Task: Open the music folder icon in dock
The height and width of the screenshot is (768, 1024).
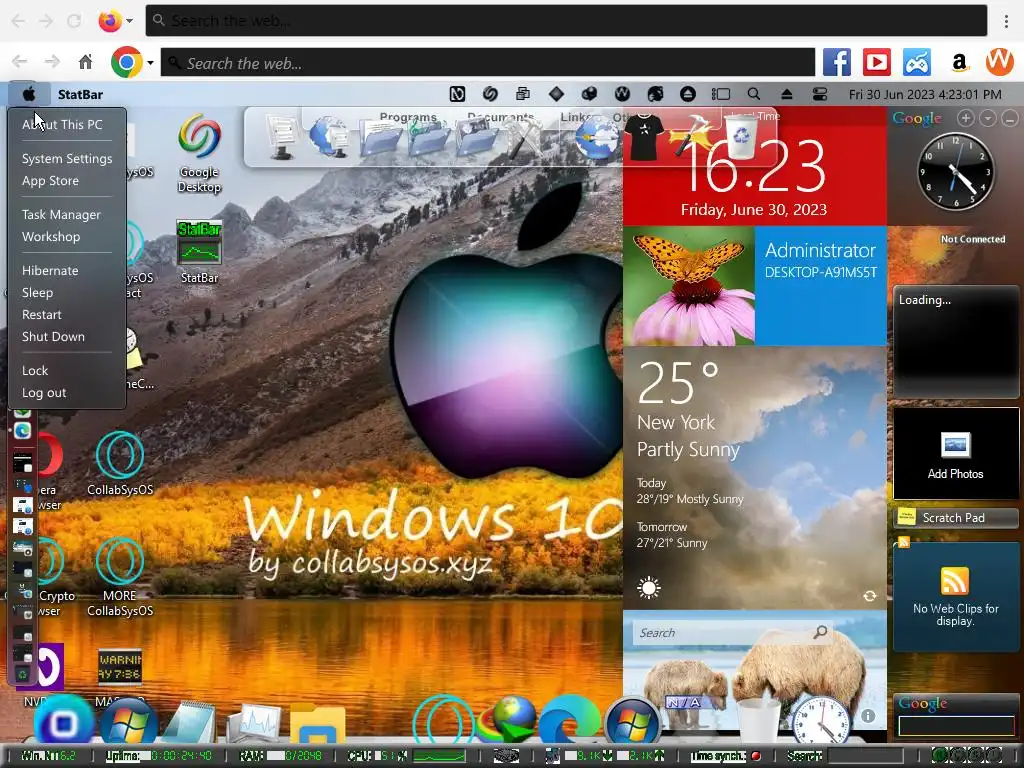Action: pos(429,138)
